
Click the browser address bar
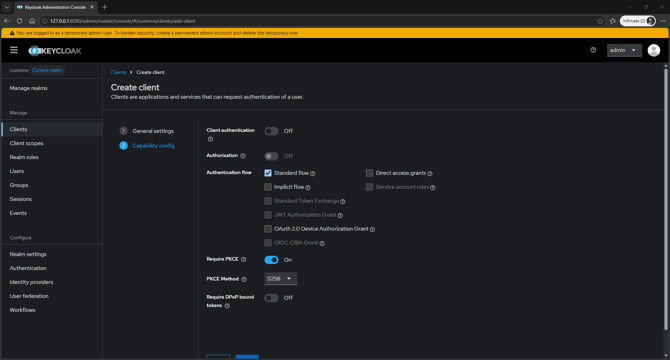coord(323,21)
